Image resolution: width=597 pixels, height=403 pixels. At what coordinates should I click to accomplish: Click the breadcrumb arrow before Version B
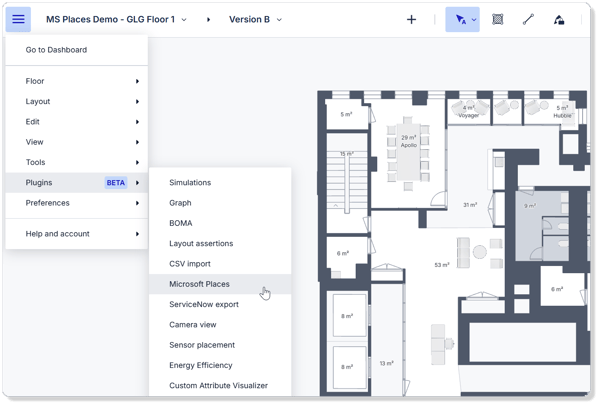(208, 19)
